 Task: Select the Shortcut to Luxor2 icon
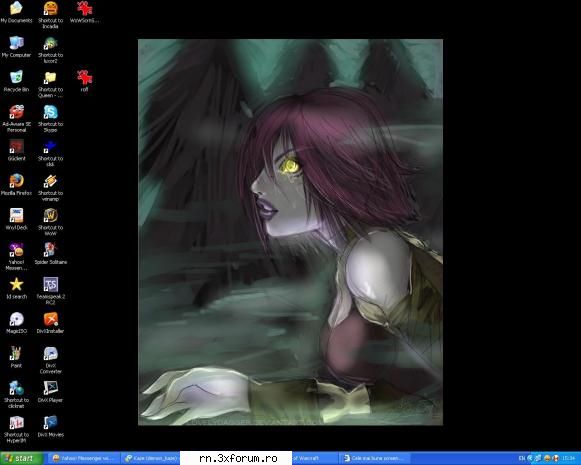click(50, 50)
